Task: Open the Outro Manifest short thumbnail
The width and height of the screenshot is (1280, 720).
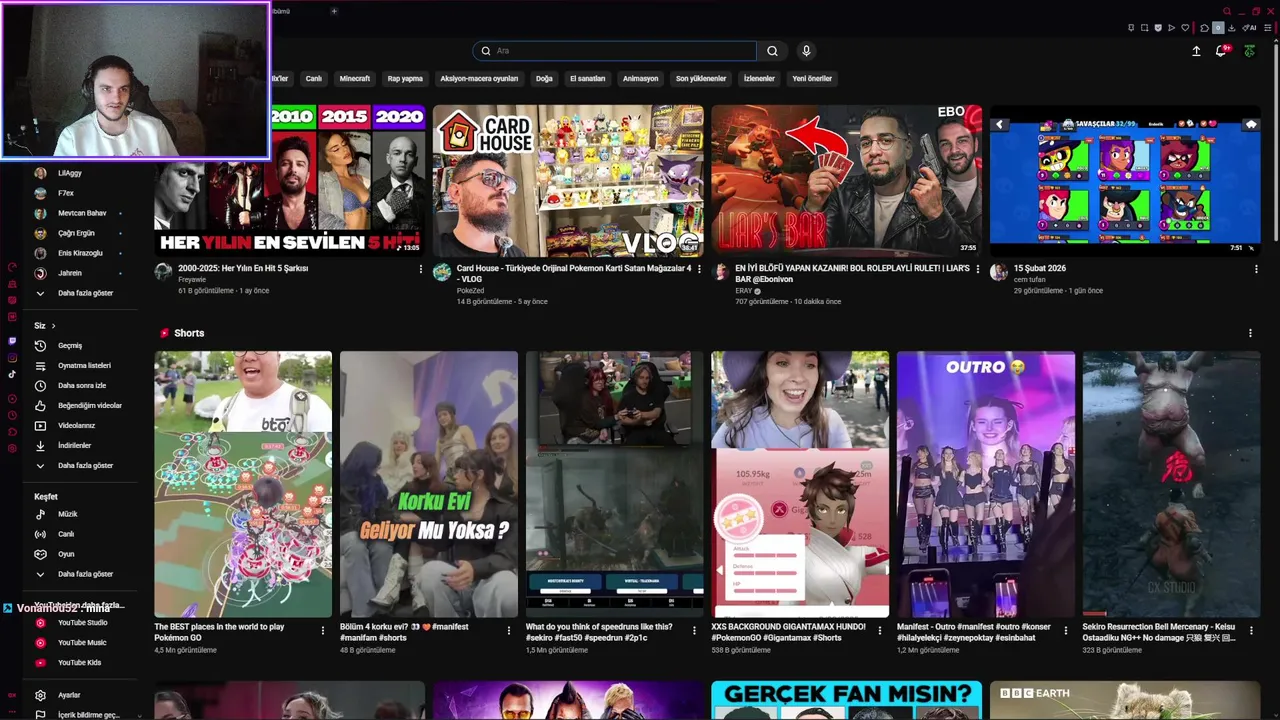Action: pos(986,484)
